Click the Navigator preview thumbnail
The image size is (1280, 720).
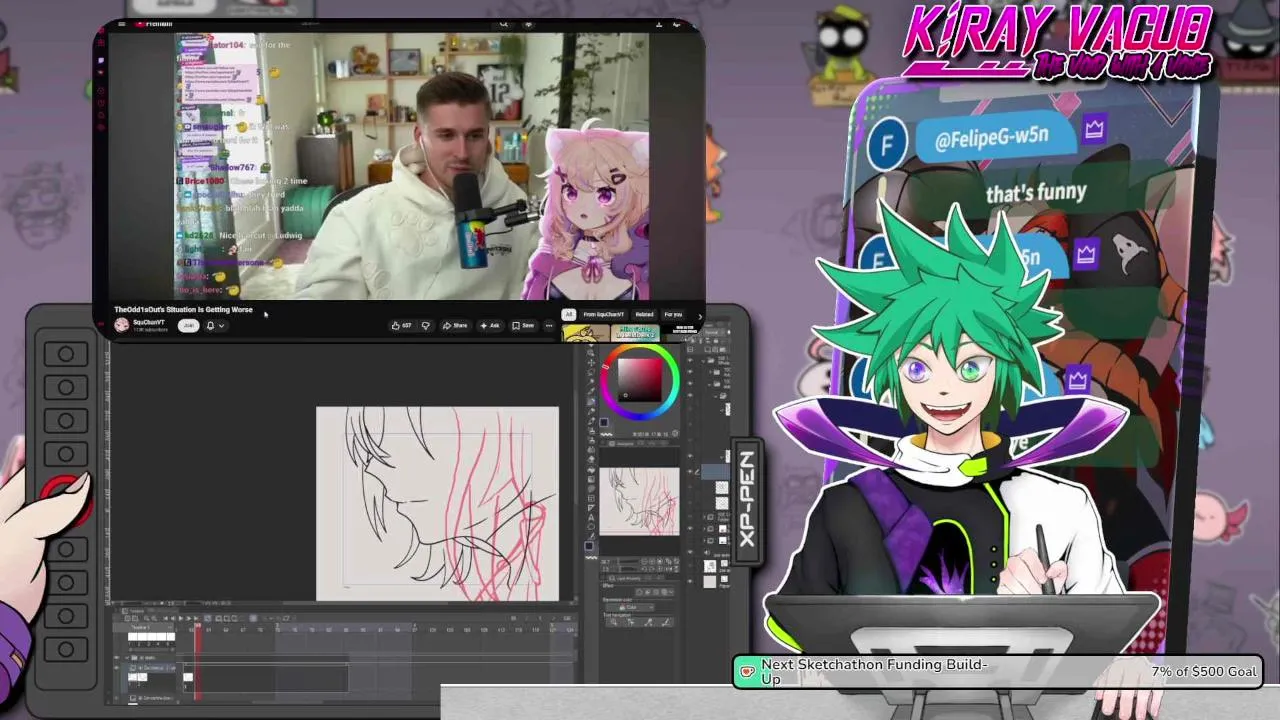tap(640, 501)
